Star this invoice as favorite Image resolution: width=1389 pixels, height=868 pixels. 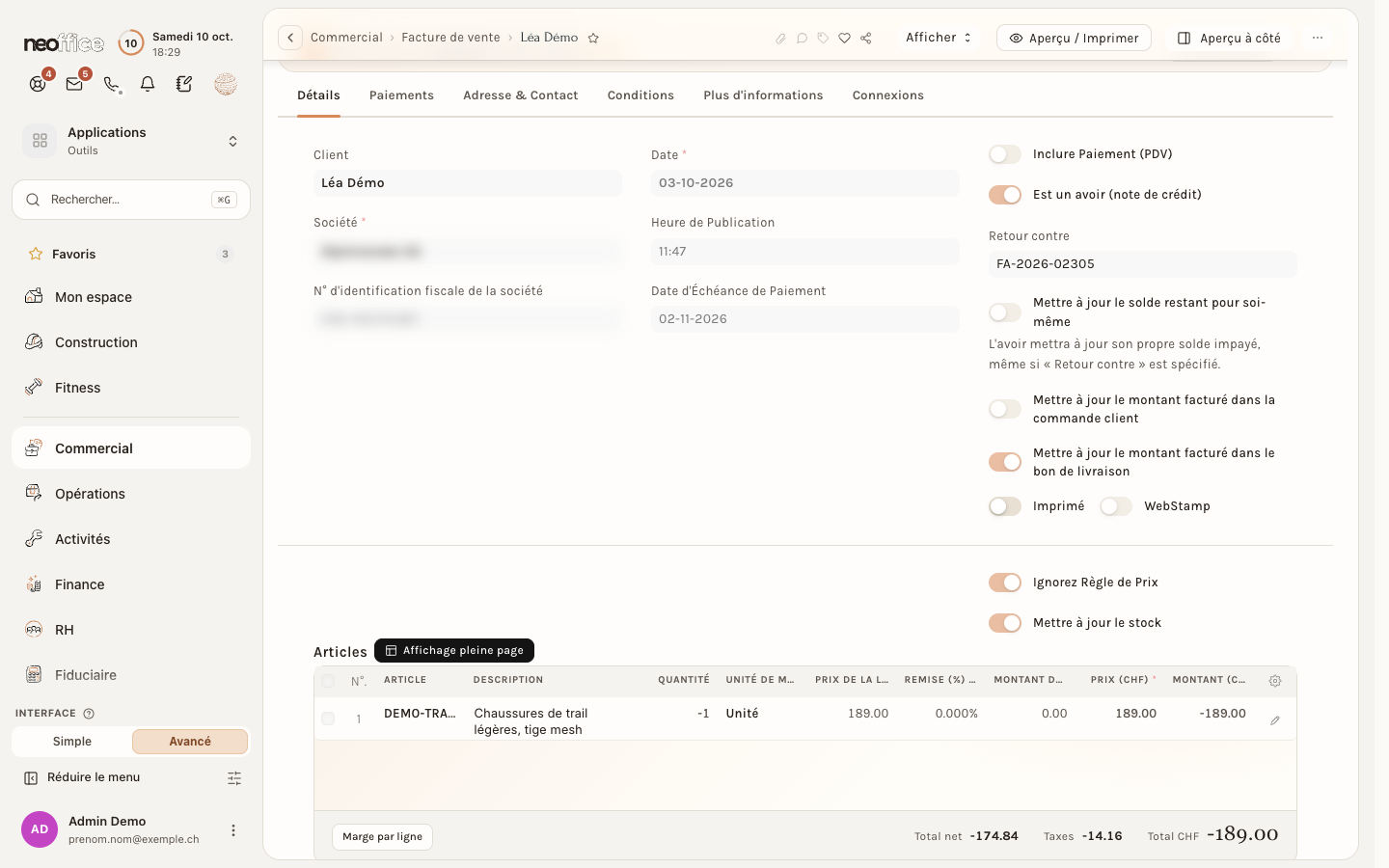(594, 38)
